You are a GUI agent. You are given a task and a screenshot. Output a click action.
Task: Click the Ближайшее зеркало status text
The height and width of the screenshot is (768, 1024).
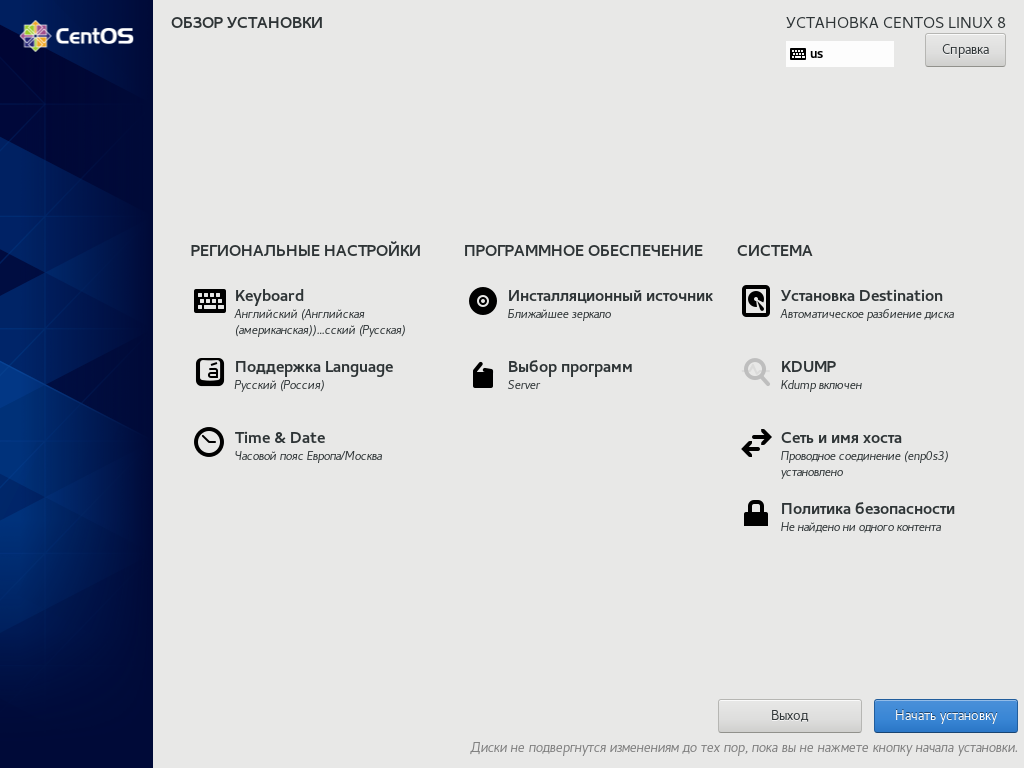click(x=559, y=314)
